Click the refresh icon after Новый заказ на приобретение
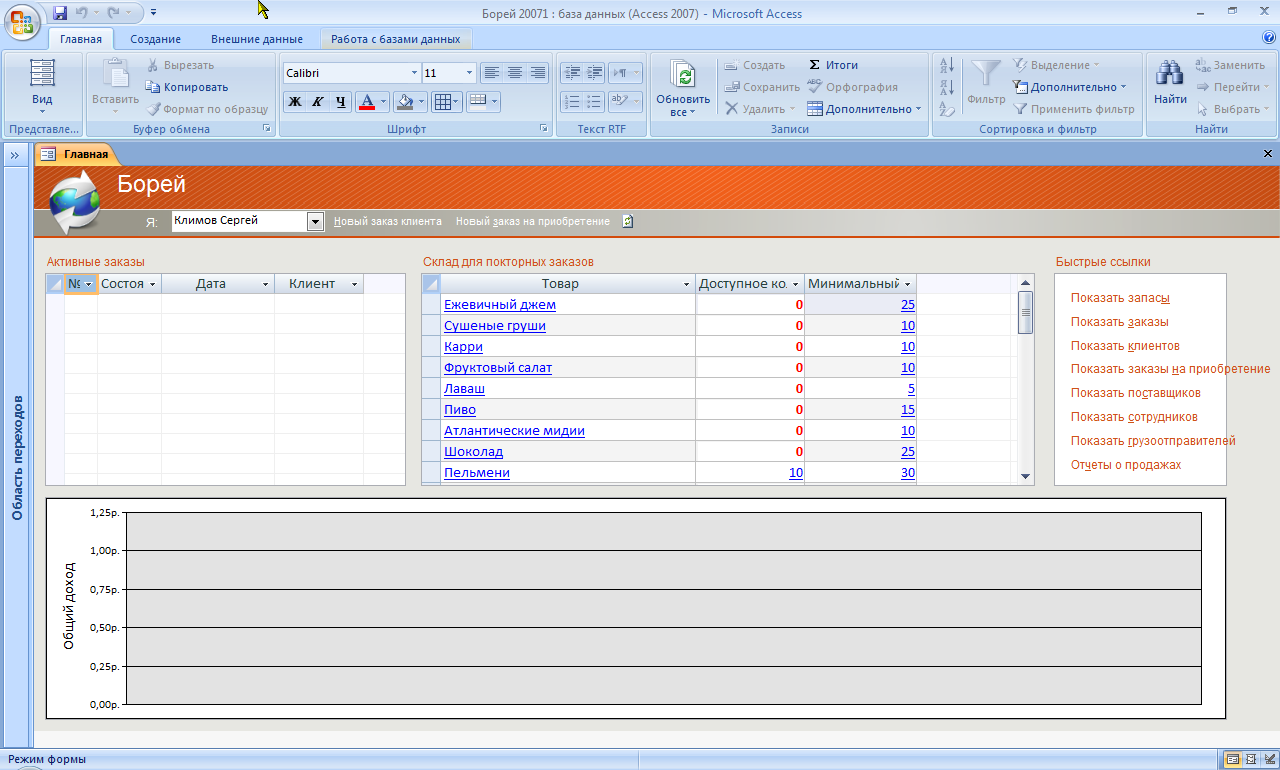The height and width of the screenshot is (770, 1280). tap(627, 221)
